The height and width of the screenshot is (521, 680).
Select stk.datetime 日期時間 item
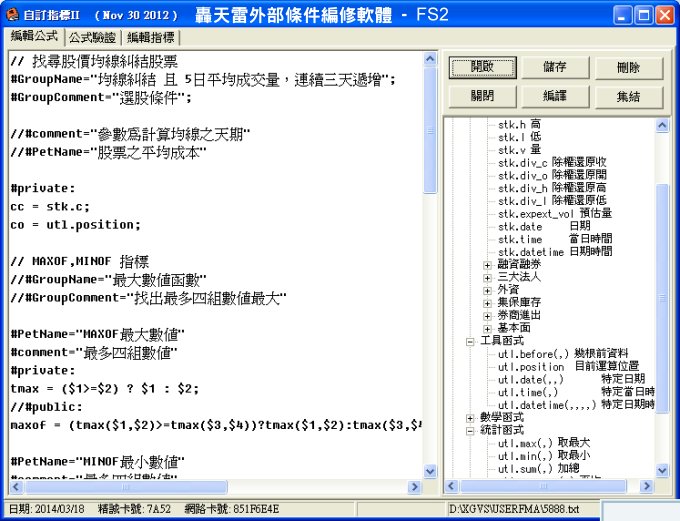555,252
